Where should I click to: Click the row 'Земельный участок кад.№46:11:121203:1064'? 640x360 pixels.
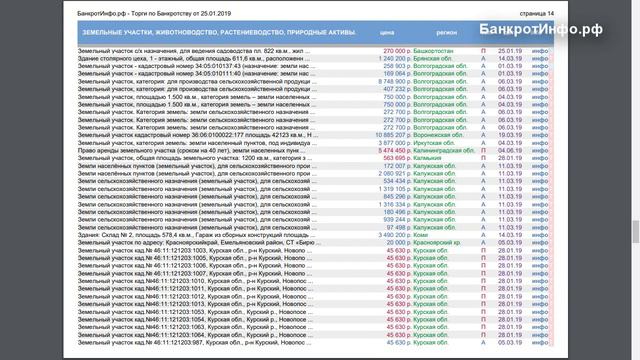point(316,335)
